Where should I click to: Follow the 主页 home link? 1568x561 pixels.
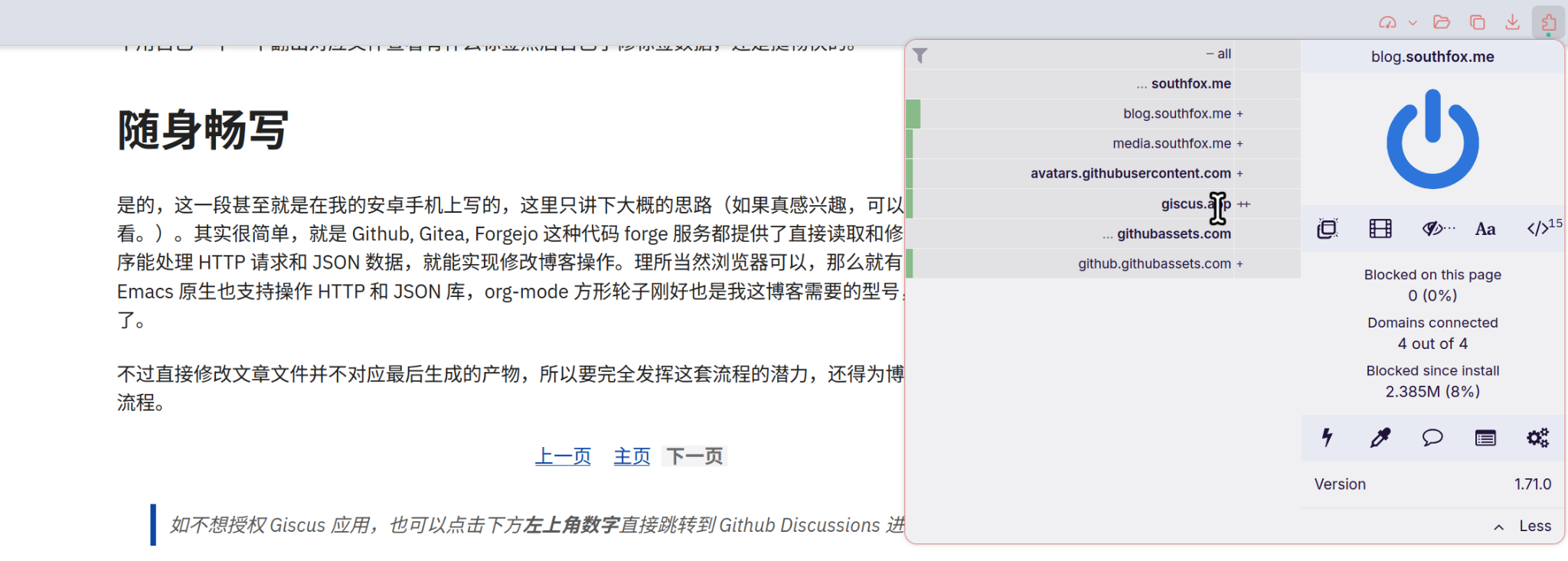click(632, 457)
